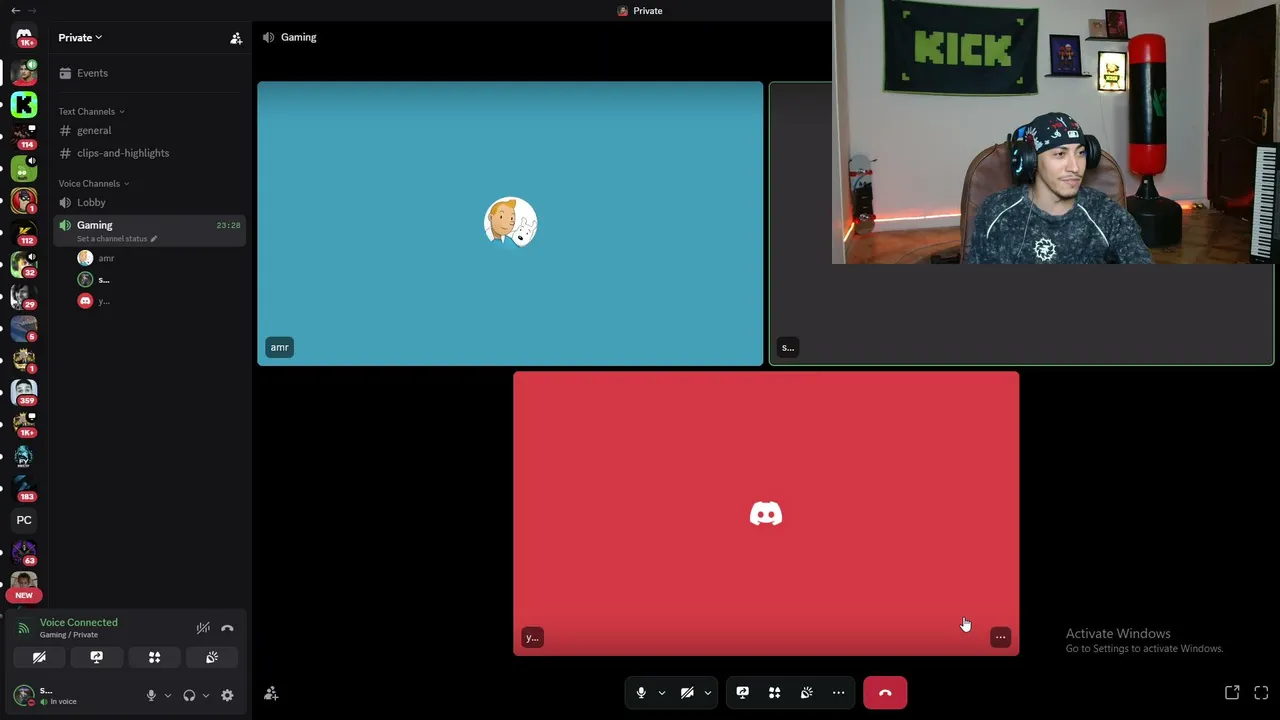1280x720 pixels.
Task: Enter full screen for the call
Action: point(1261,692)
